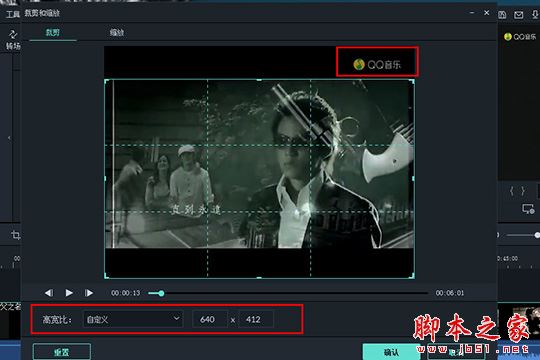Click the 重置 reset button
This screenshot has height=360, width=540.
click(x=62, y=352)
